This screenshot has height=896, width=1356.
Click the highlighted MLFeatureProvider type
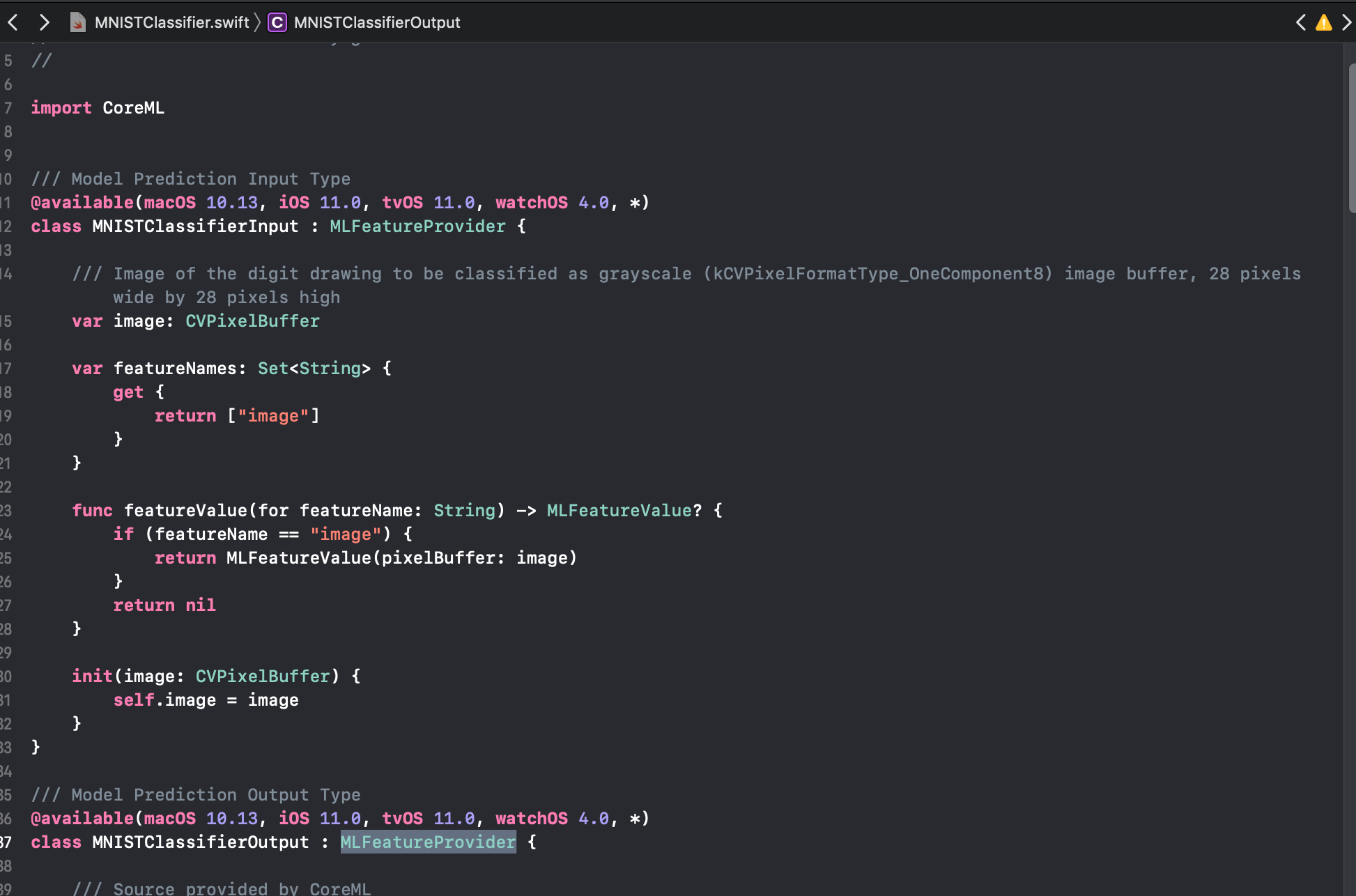428,842
